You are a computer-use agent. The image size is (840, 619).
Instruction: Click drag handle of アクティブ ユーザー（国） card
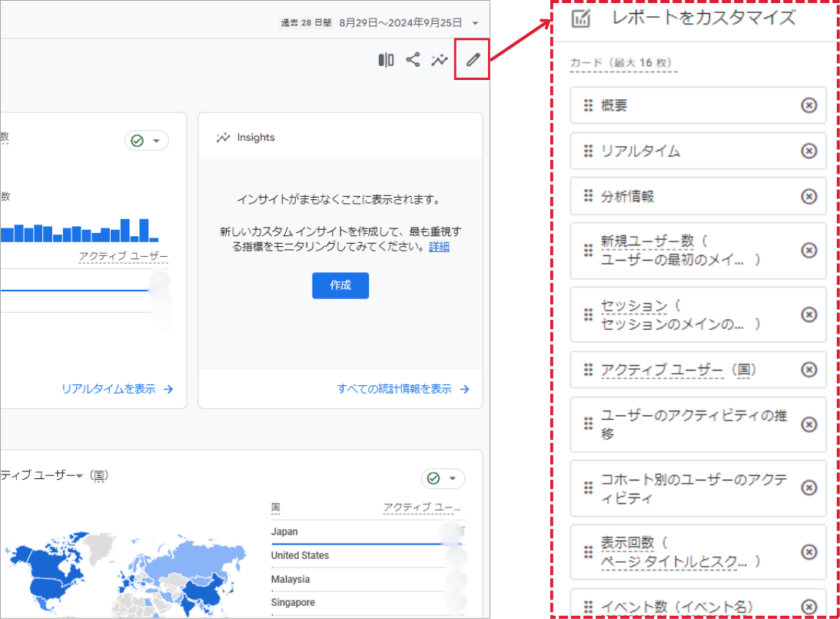pos(588,370)
